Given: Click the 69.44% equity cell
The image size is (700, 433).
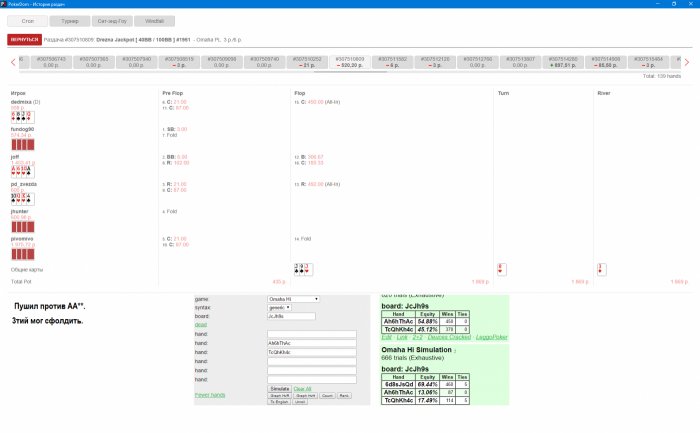Looking at the screenshot, I should (427, 384).
